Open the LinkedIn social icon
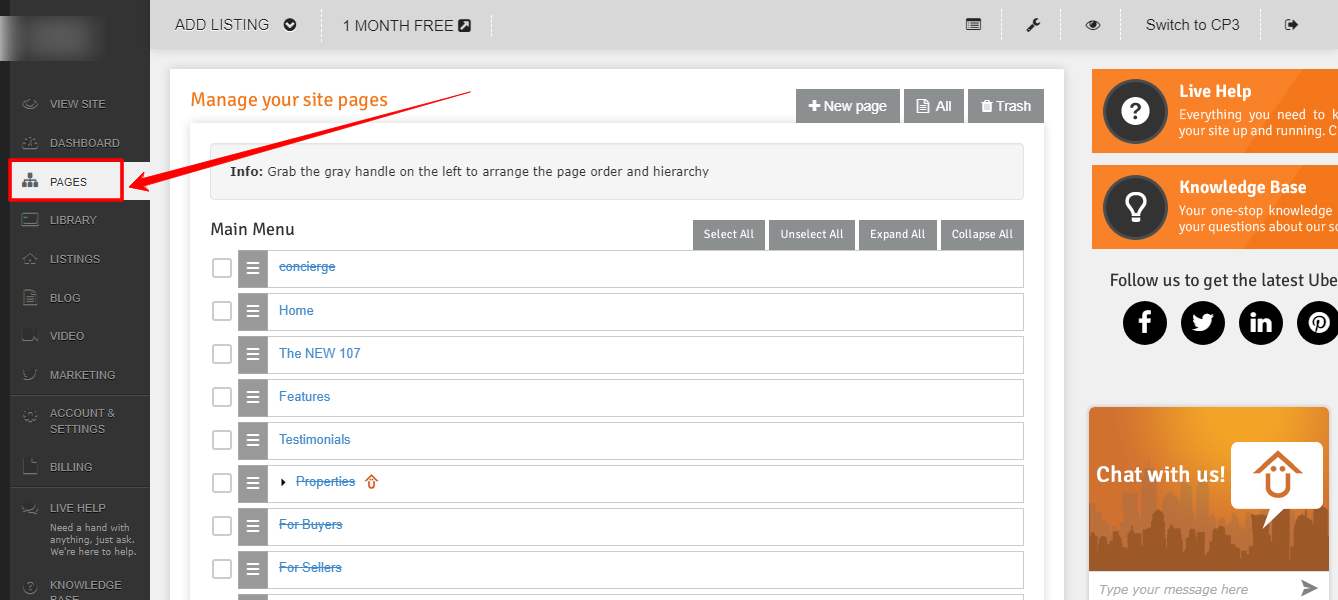 pyautogui.click(x=1261, y=323)
